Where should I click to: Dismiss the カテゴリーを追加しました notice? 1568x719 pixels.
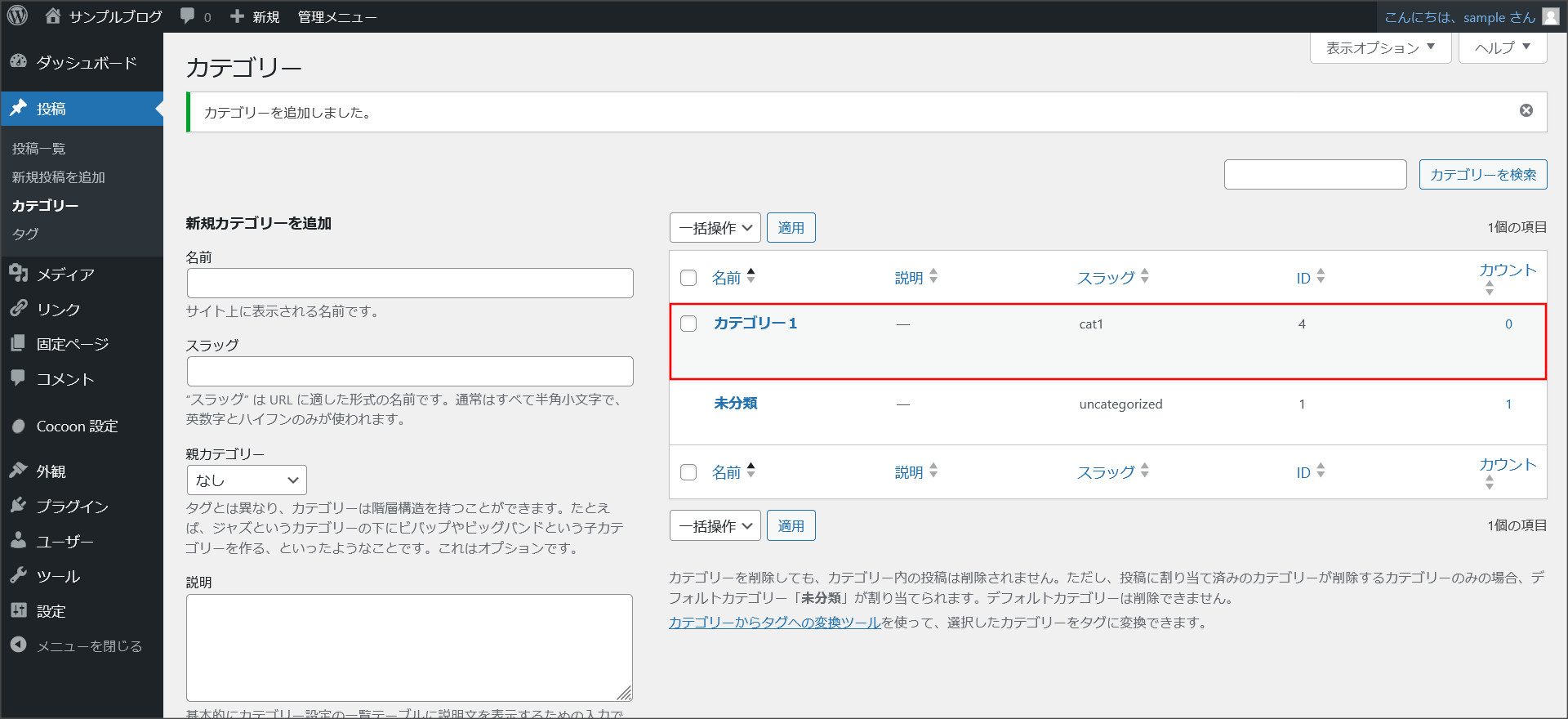(x=1526, y=110)
